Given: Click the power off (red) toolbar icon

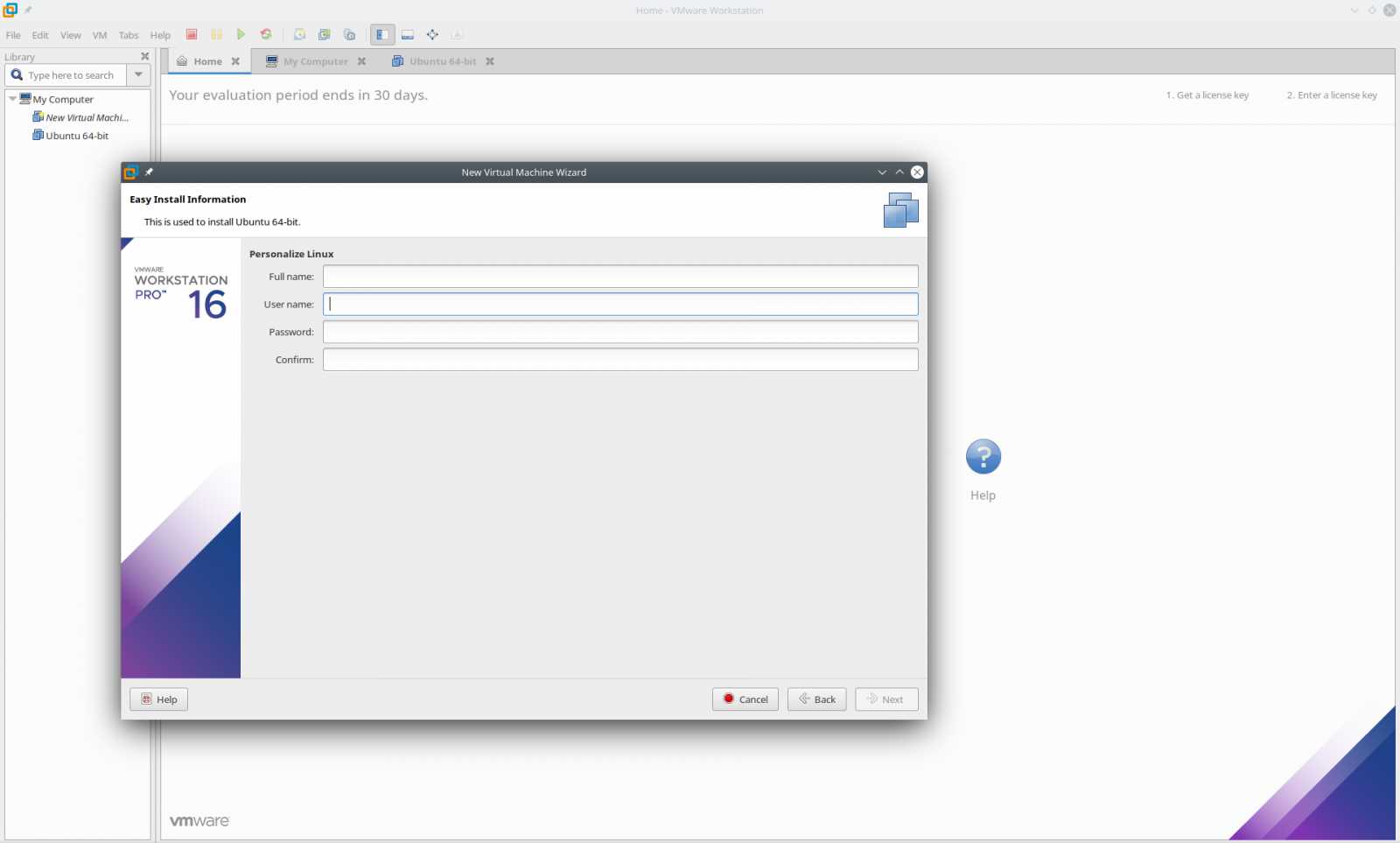Looking at the screenshot, I should (191, 34).
